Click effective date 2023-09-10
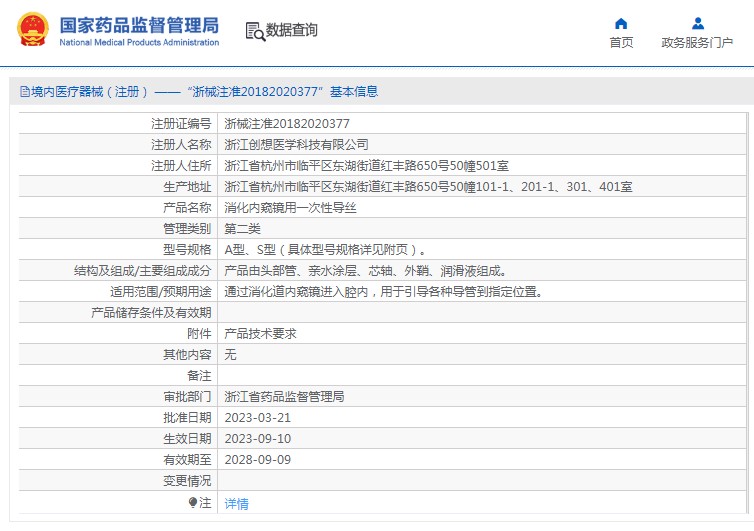This screenshot has height=531, width=754. pyautogui.click(x=258, y=439)
